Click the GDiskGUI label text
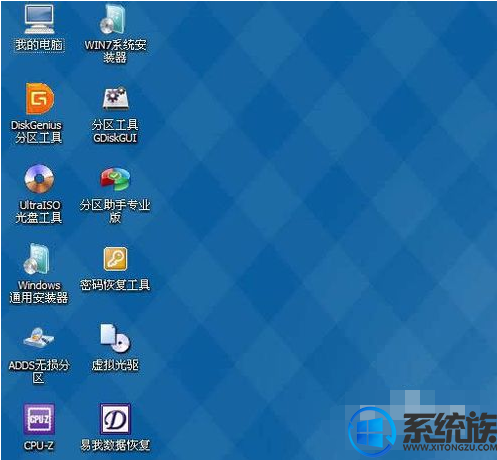The width and height of the screenshot is (497, 460). (x=115, y=138)
